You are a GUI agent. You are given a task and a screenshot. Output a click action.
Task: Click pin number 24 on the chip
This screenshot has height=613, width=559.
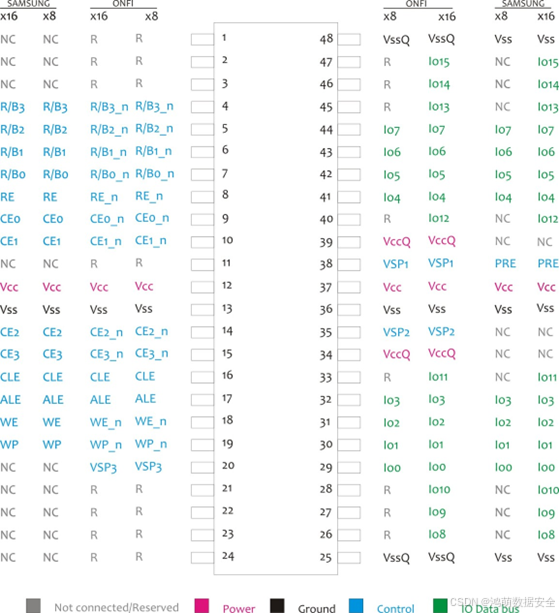[228, 556]
